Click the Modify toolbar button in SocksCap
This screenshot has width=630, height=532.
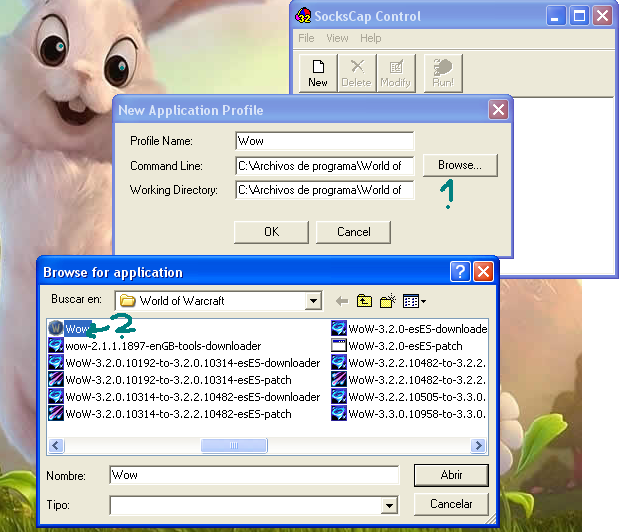coord(395,73)
